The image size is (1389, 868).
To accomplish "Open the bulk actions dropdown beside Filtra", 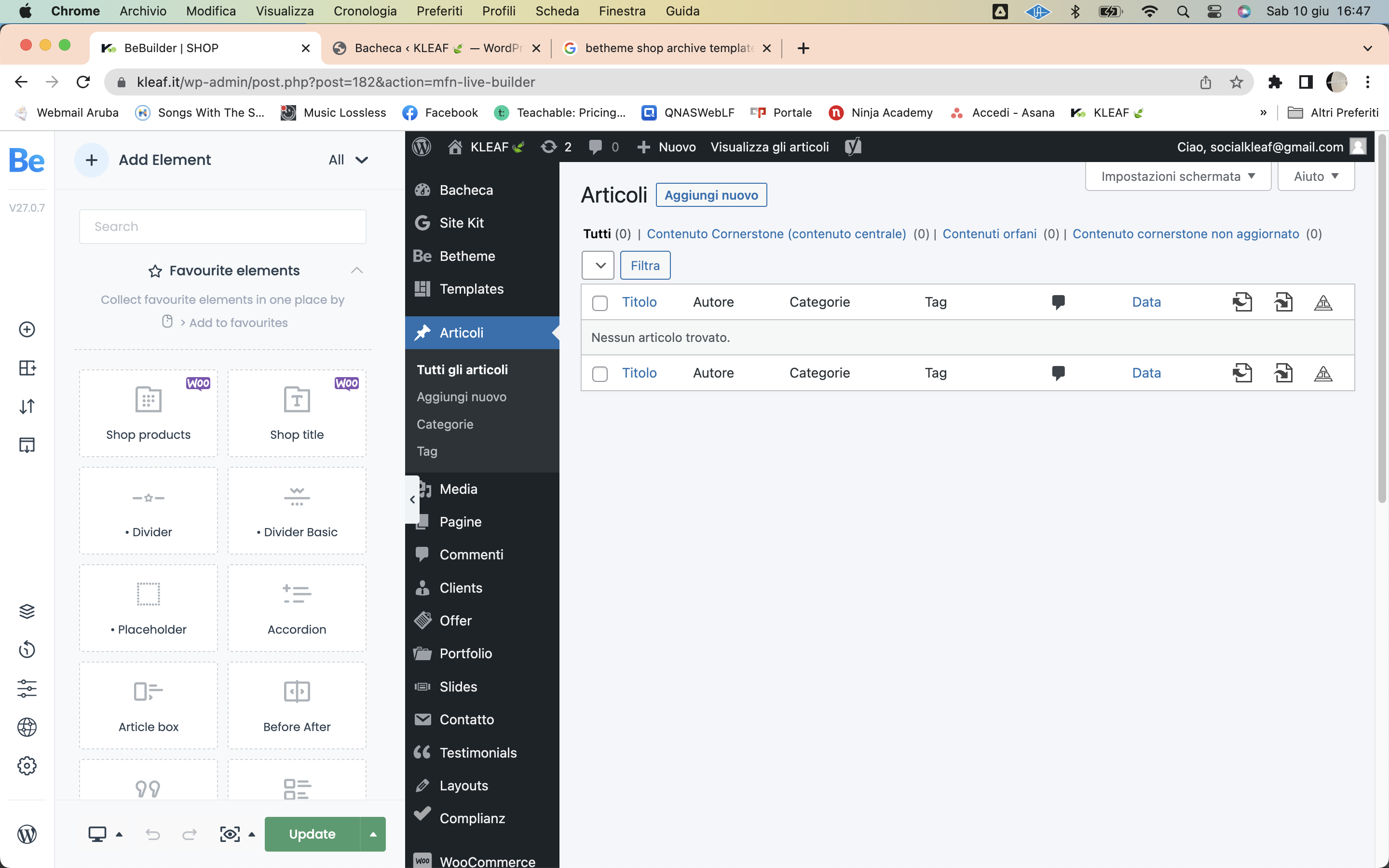I will click(598, 265).
